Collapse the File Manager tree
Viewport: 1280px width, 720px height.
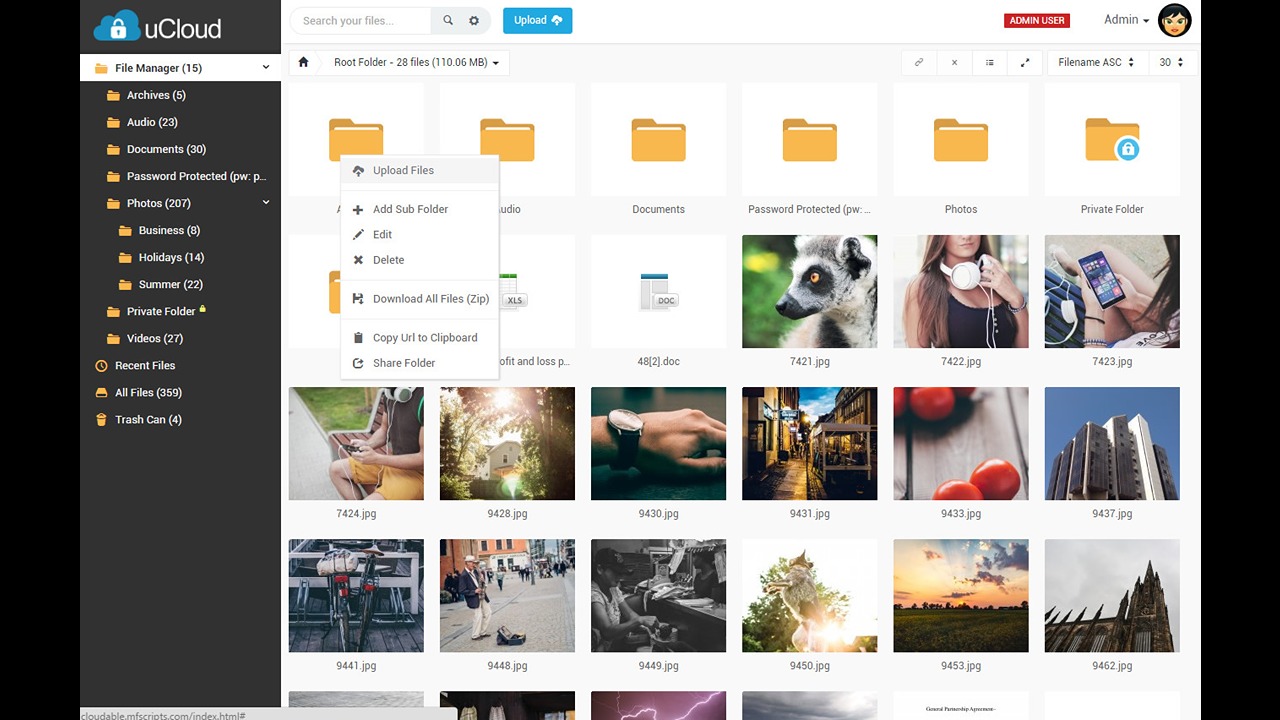[266, 68]
